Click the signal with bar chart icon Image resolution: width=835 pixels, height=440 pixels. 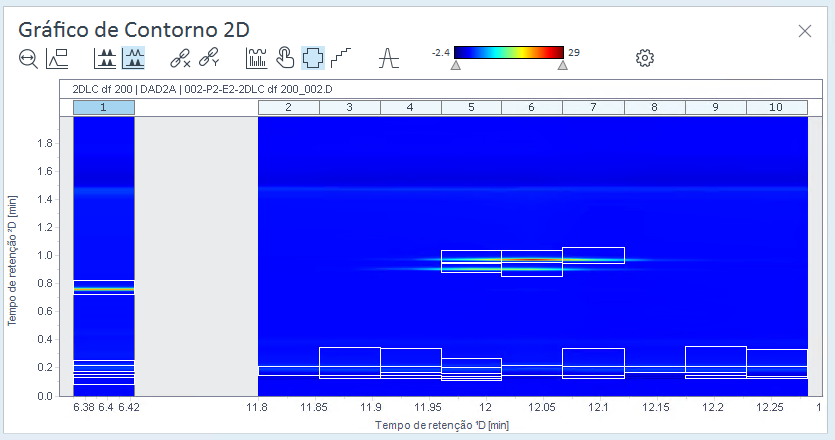(256, 58)
